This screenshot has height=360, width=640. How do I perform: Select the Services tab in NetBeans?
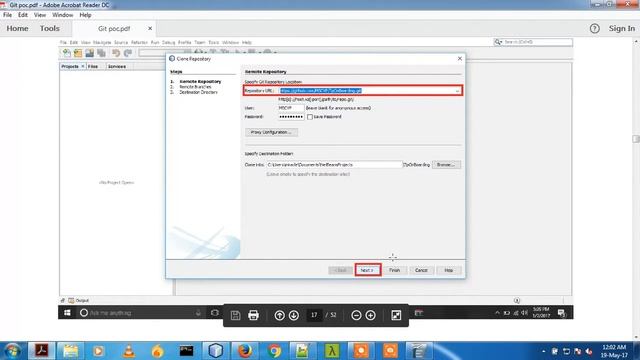[117, 66]
